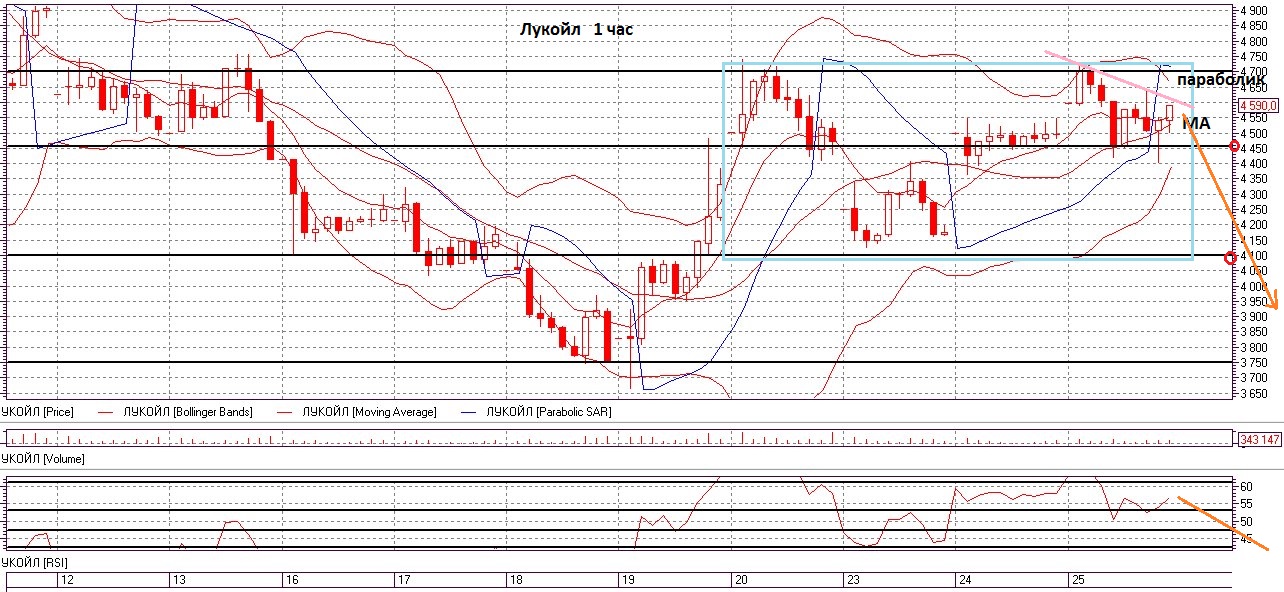This screenshot has height=592, width=1284.
Task: Click the 4 800 price axis label
Action: coord(1255,42)
